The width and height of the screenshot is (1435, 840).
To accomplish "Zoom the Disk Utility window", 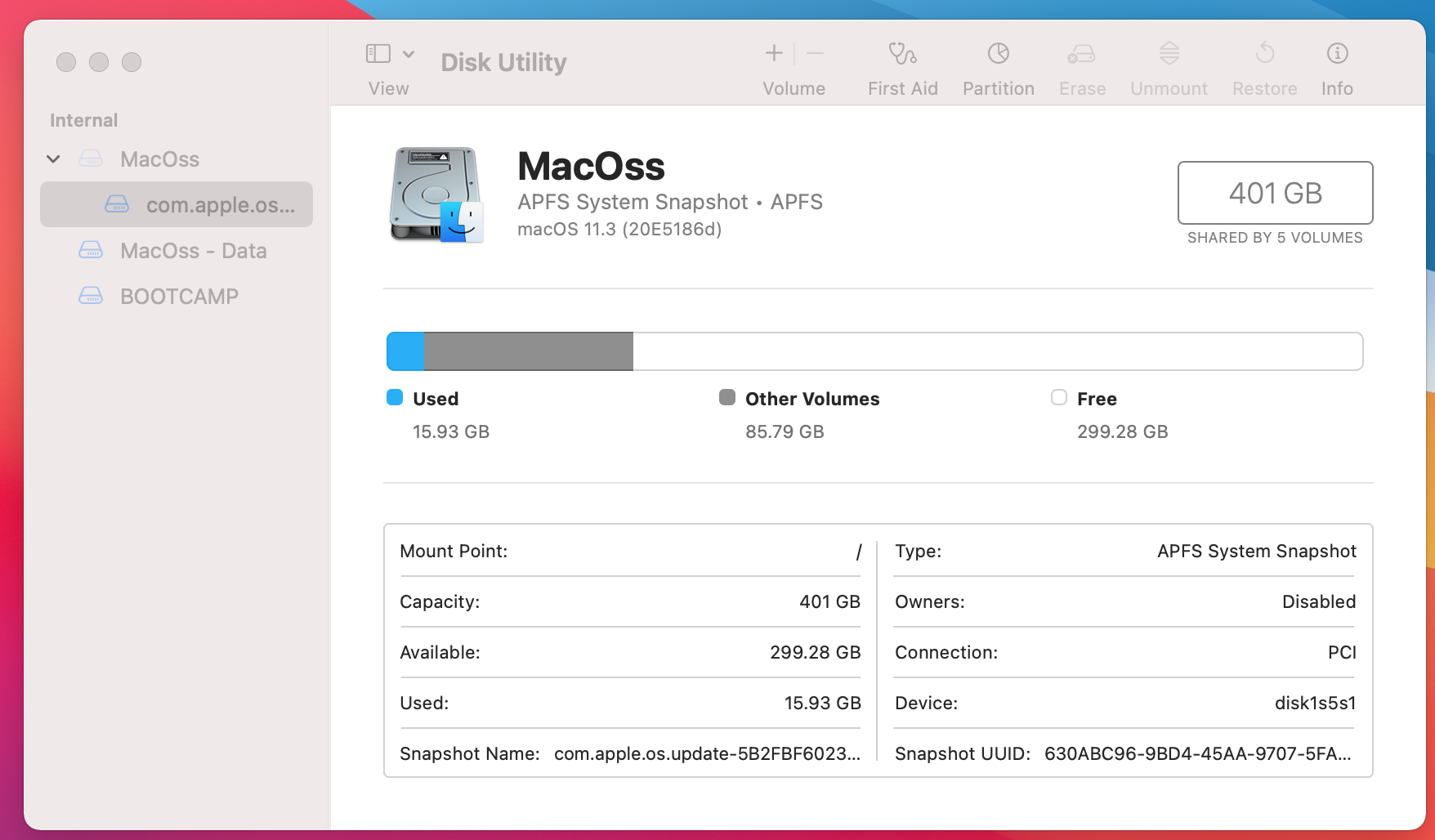I will pos(132,62).
